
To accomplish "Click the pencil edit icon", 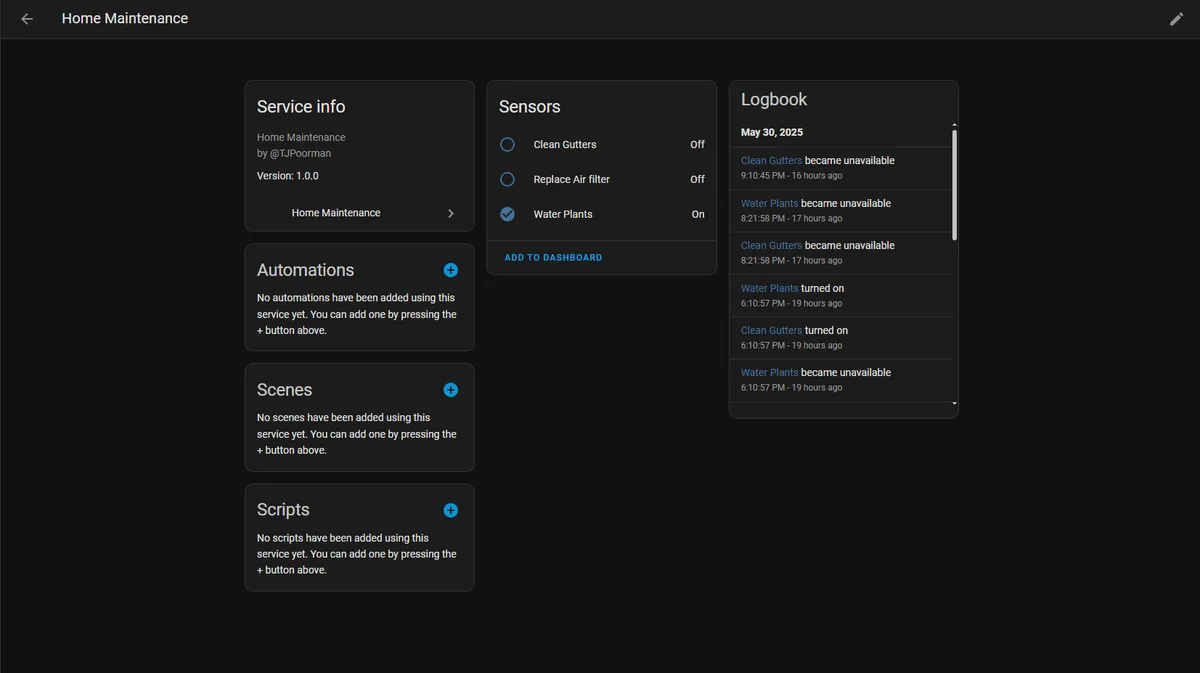I will [1176, 19].
